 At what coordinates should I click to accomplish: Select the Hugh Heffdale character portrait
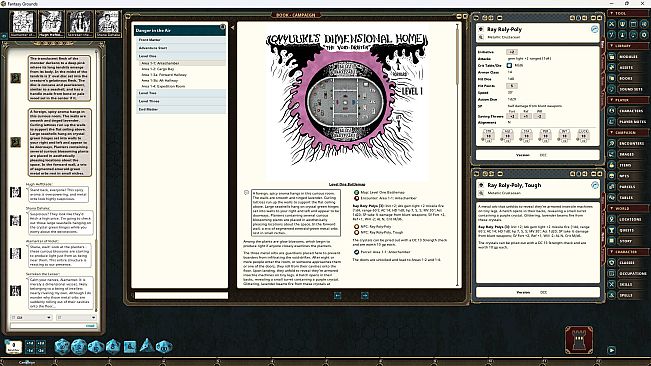[x=51, y=23]
